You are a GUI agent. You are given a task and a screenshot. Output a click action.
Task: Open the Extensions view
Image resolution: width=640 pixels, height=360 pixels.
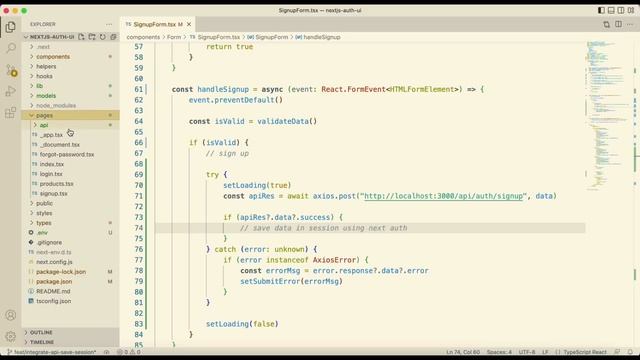click(x=11, y=112)
